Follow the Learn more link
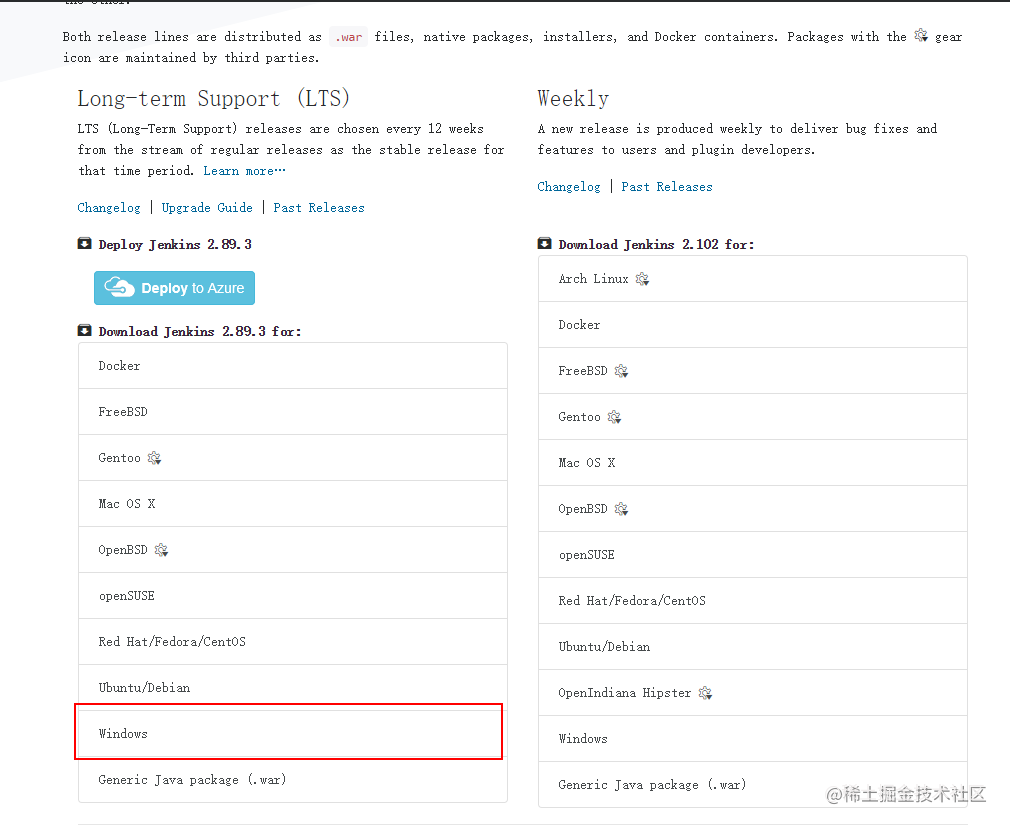 244,171
